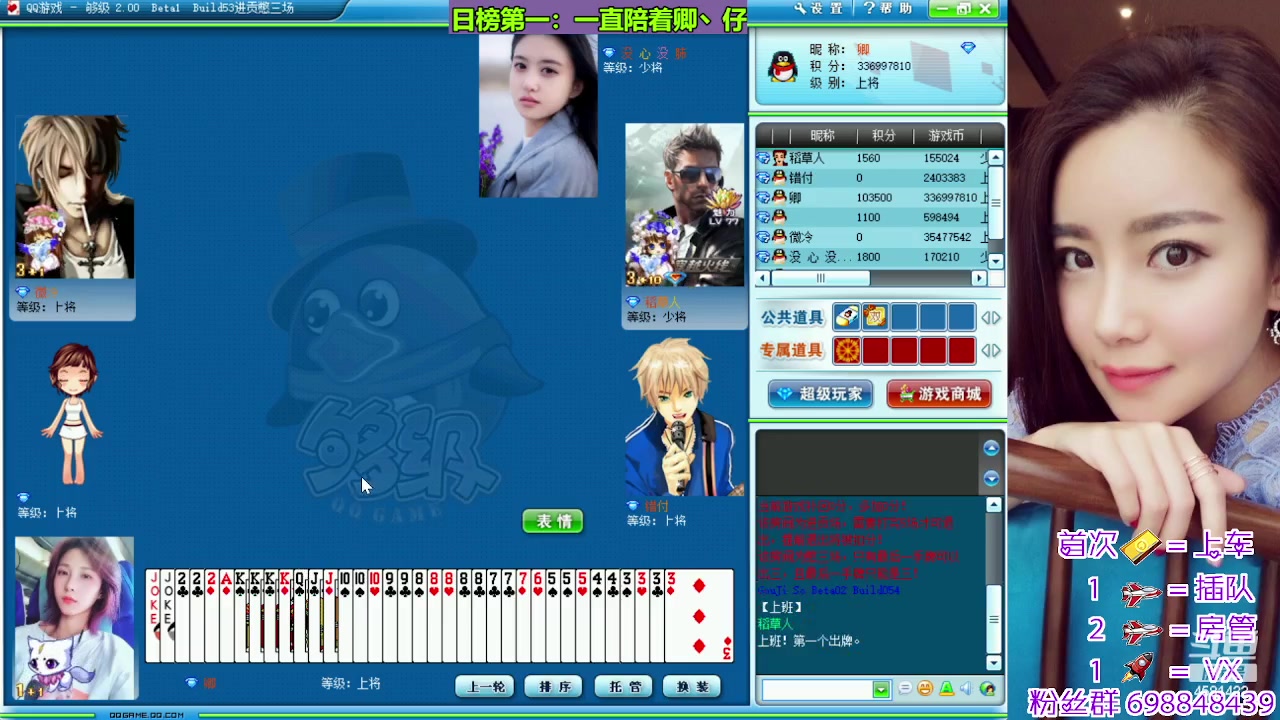Click your own photo avatar at bottom left
Image resolution: width=1280 pixels, height=720 pixels.
[74, 618]
